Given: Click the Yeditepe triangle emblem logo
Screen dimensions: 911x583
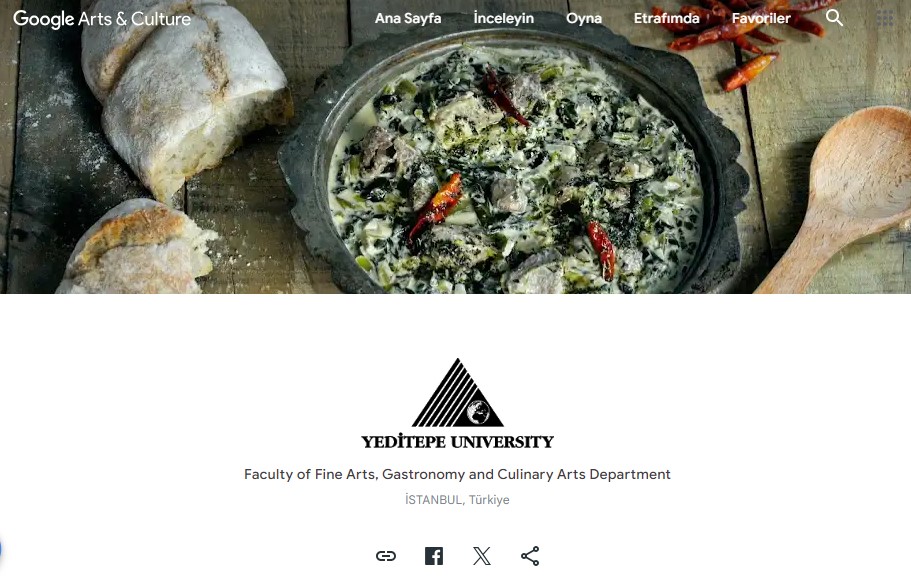Looking at the screenshot, I should pyautogui.click(x=458, y=393).
